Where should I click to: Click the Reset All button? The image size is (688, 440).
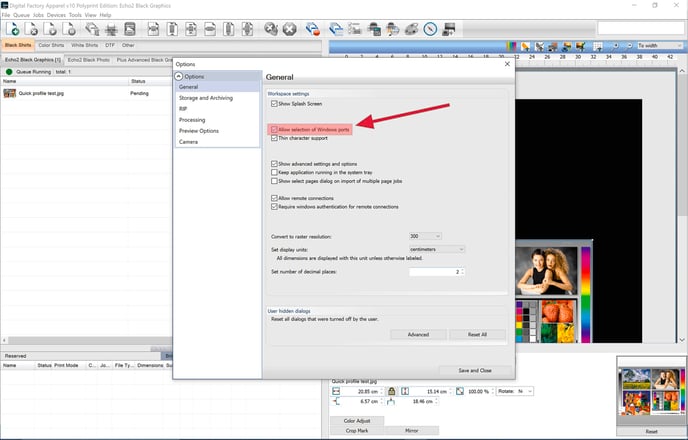(x=477, y=334)
